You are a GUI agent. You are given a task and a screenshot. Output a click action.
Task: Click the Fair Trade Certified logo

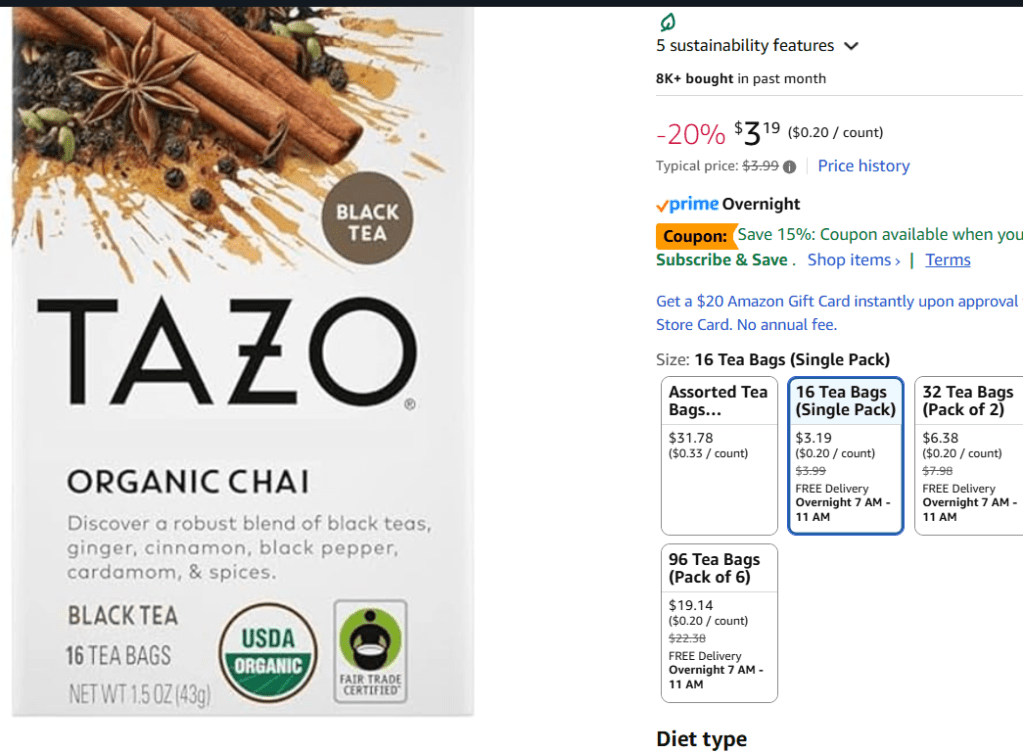[x=371, y=651]
